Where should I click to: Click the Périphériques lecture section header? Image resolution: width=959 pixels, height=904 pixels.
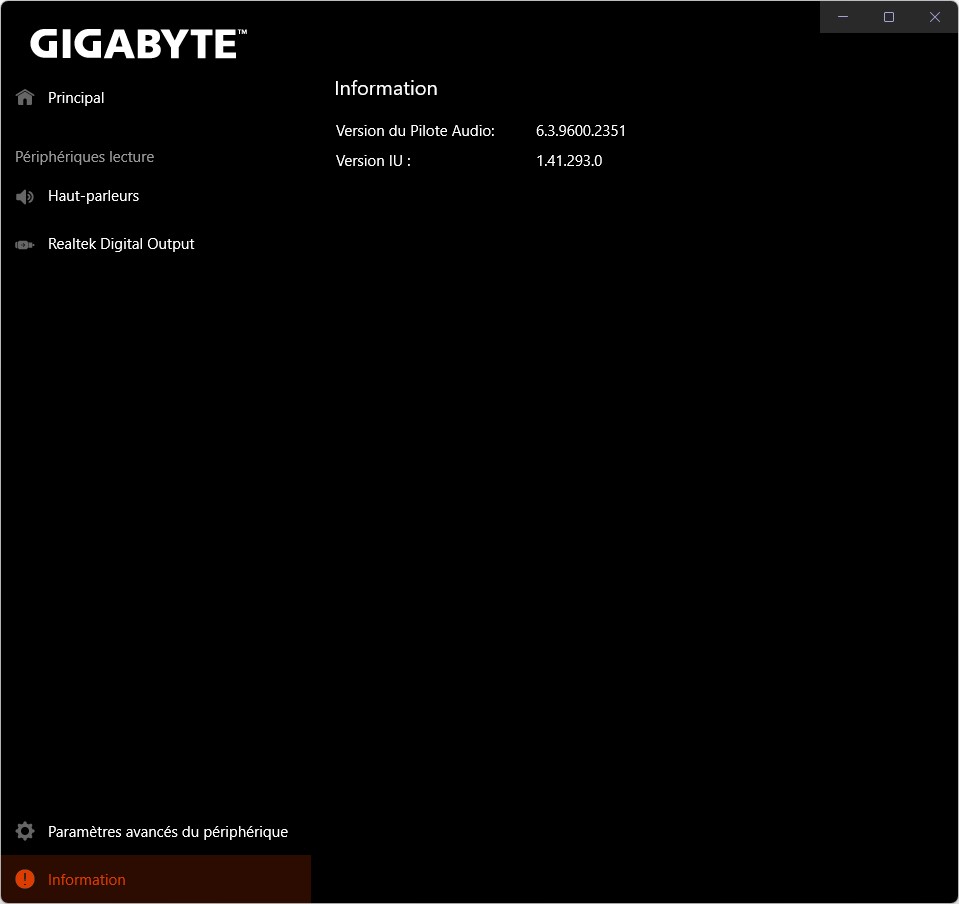[84, 157]
